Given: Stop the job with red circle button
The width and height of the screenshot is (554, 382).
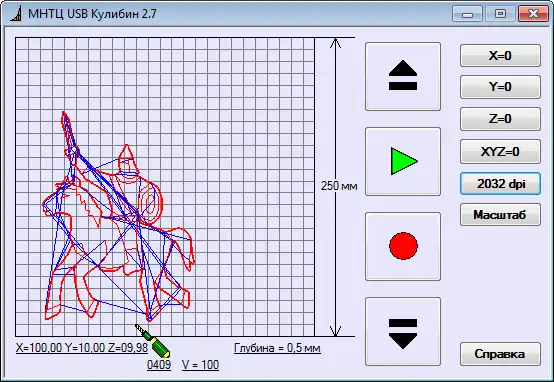Looking at the screenshot, I should (x=403, y=246).
